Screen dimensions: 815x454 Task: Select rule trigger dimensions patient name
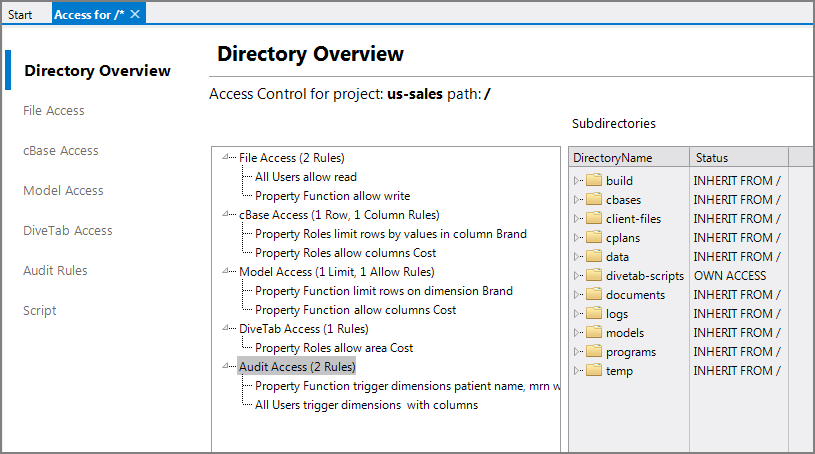[x=408, y=386]
